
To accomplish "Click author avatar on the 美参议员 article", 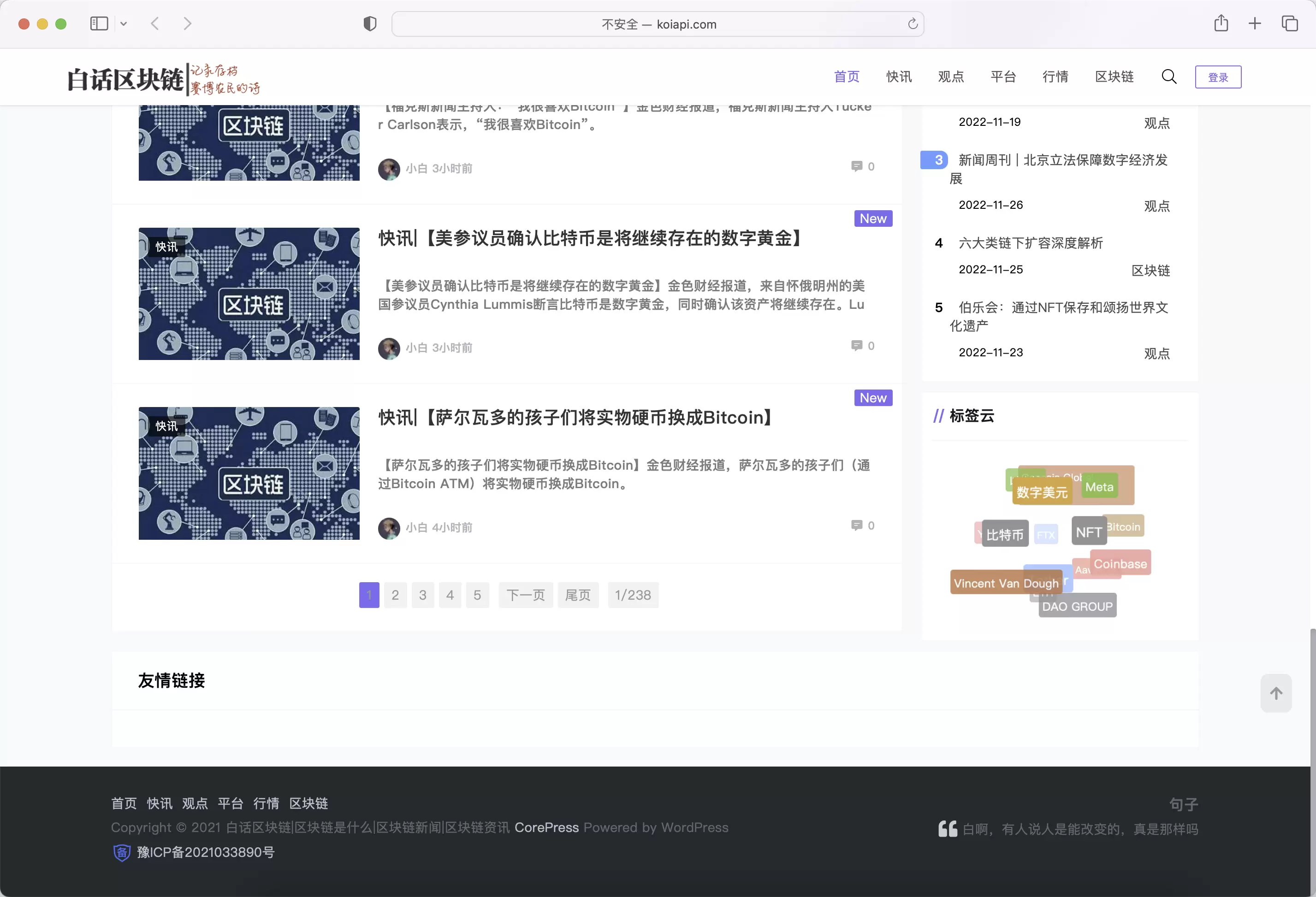I will [x=389, y=348].
